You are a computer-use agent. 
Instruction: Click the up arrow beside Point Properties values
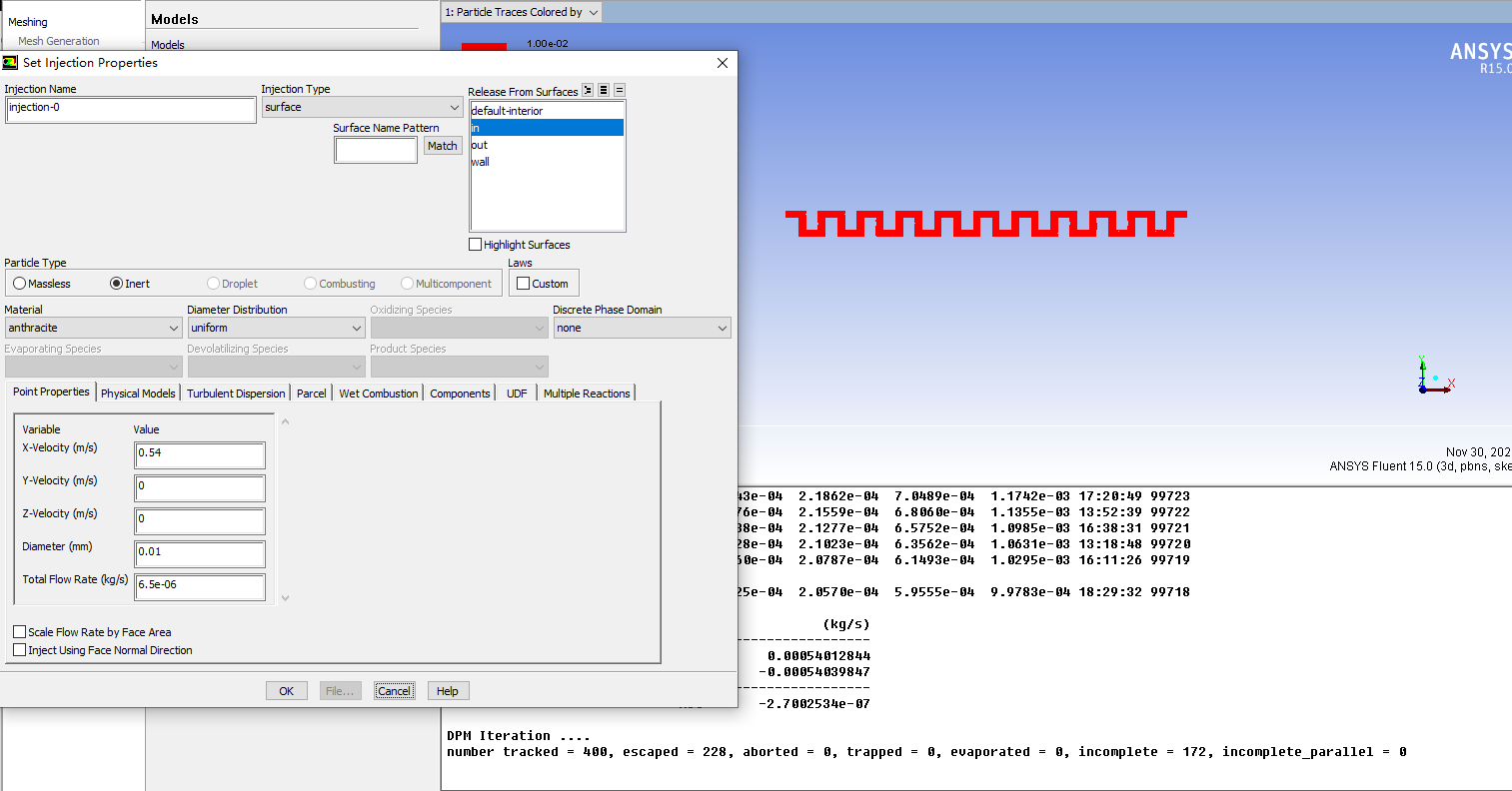pyautogui.click(x=286, y=422)
